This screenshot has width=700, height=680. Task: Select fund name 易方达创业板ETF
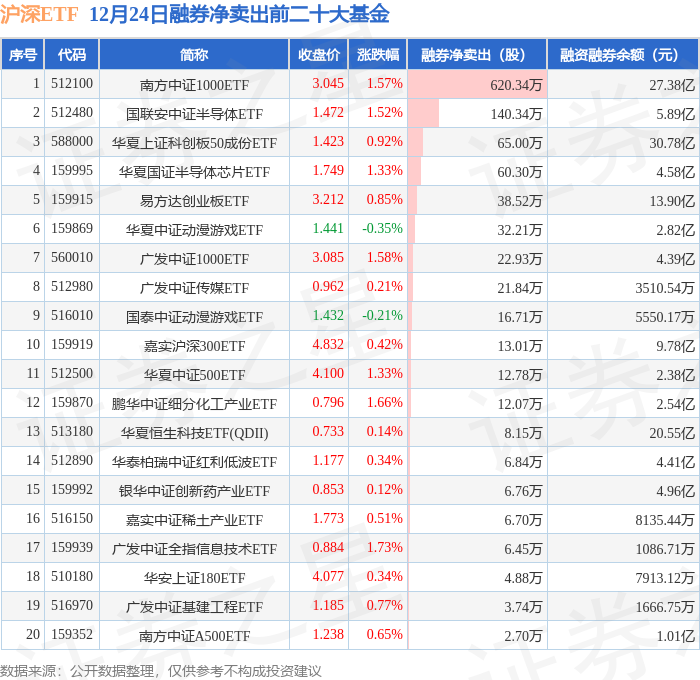194,200
